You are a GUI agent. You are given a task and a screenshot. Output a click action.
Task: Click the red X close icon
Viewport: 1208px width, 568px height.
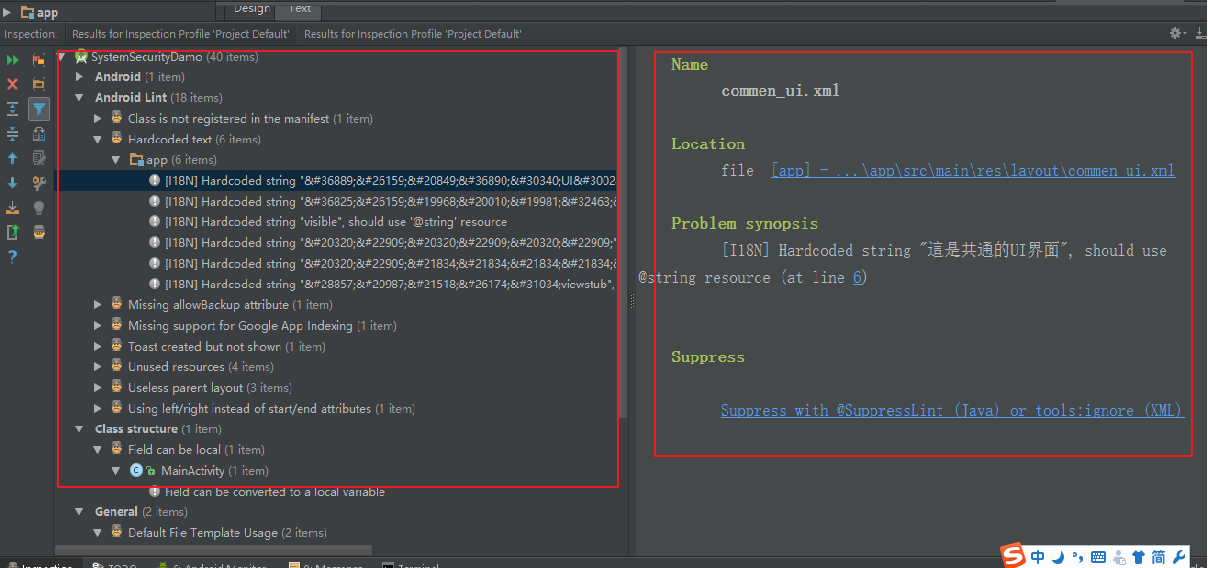click(x=13, y=84)
